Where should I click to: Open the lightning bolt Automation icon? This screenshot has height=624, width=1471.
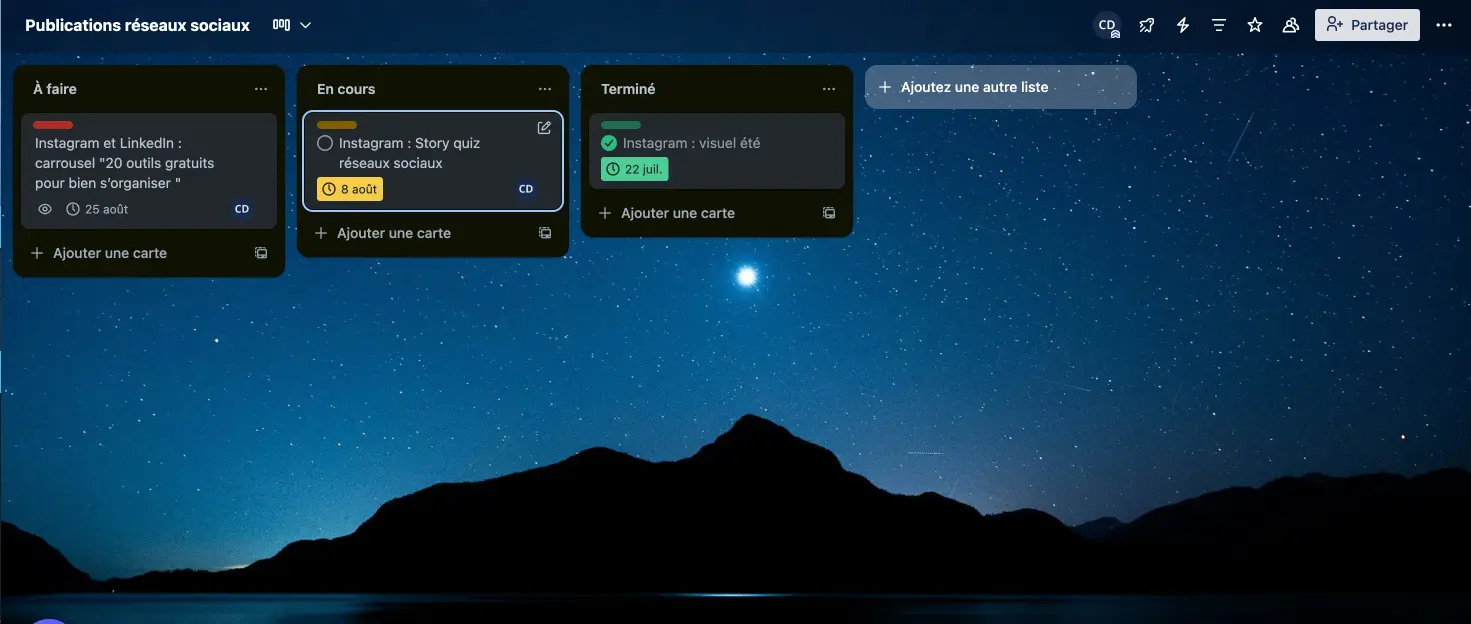click(1183, 25)
